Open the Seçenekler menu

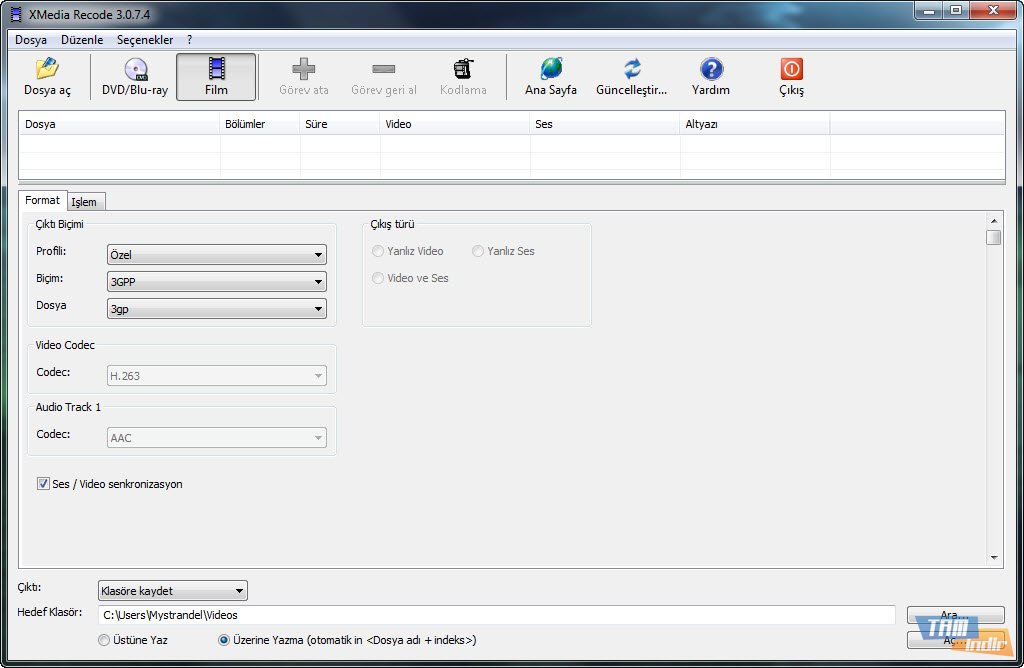tap(145, 40)
